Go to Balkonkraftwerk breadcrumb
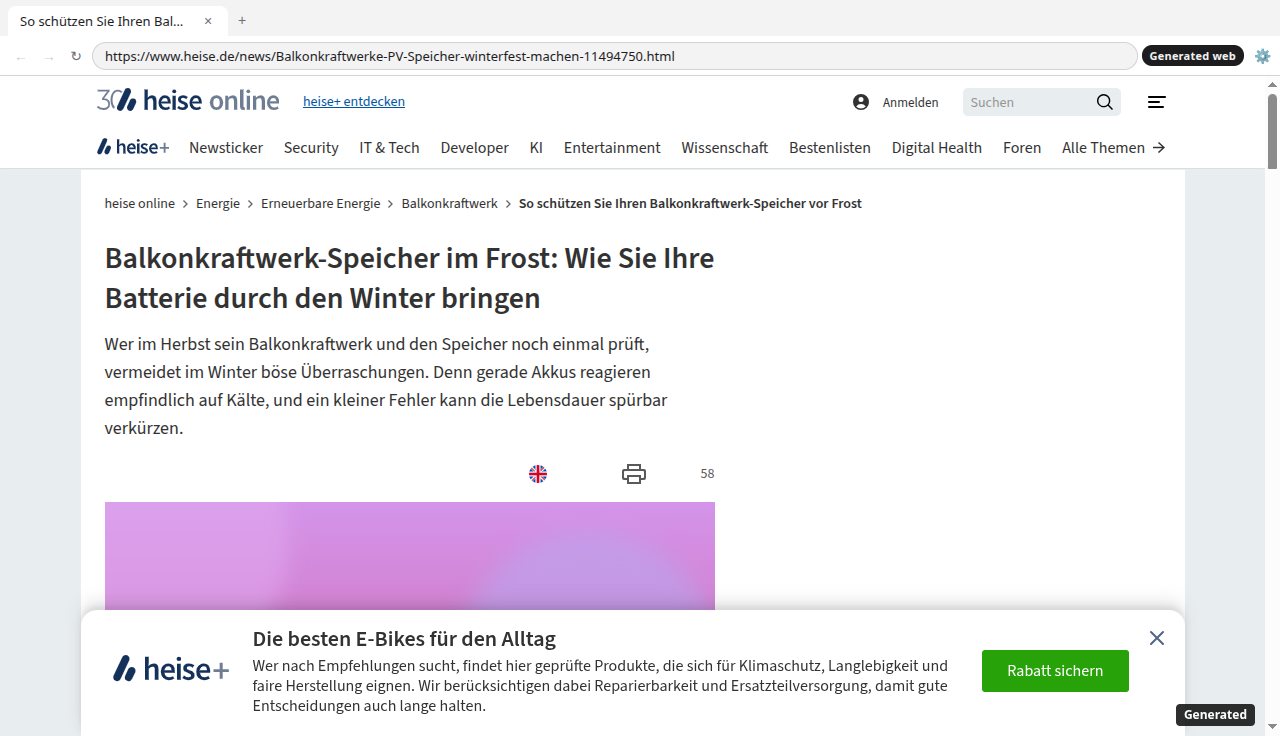Viewport: 1280px width, 736px height. [450, 203]
